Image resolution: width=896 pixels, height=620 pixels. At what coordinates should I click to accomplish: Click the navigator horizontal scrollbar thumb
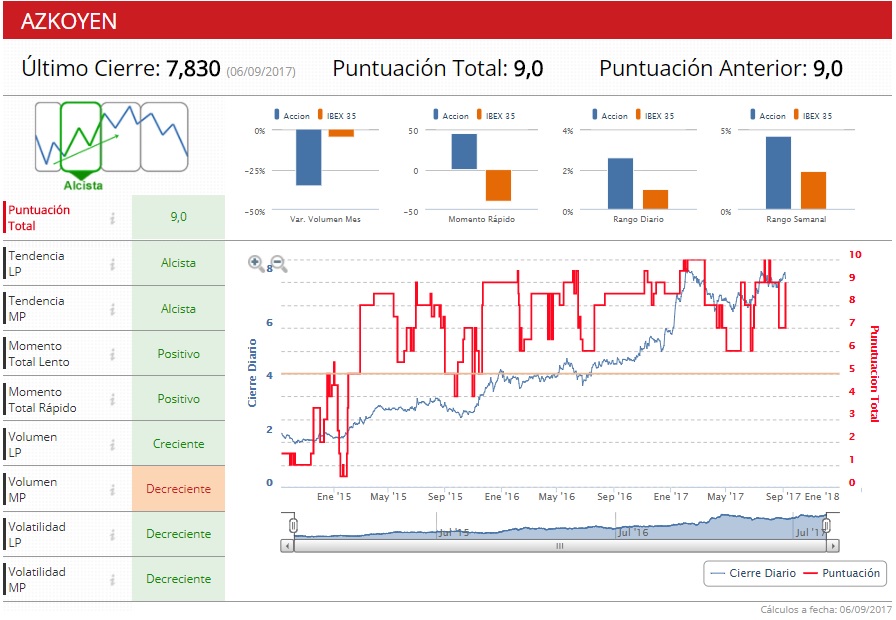(x=560, y=546)
